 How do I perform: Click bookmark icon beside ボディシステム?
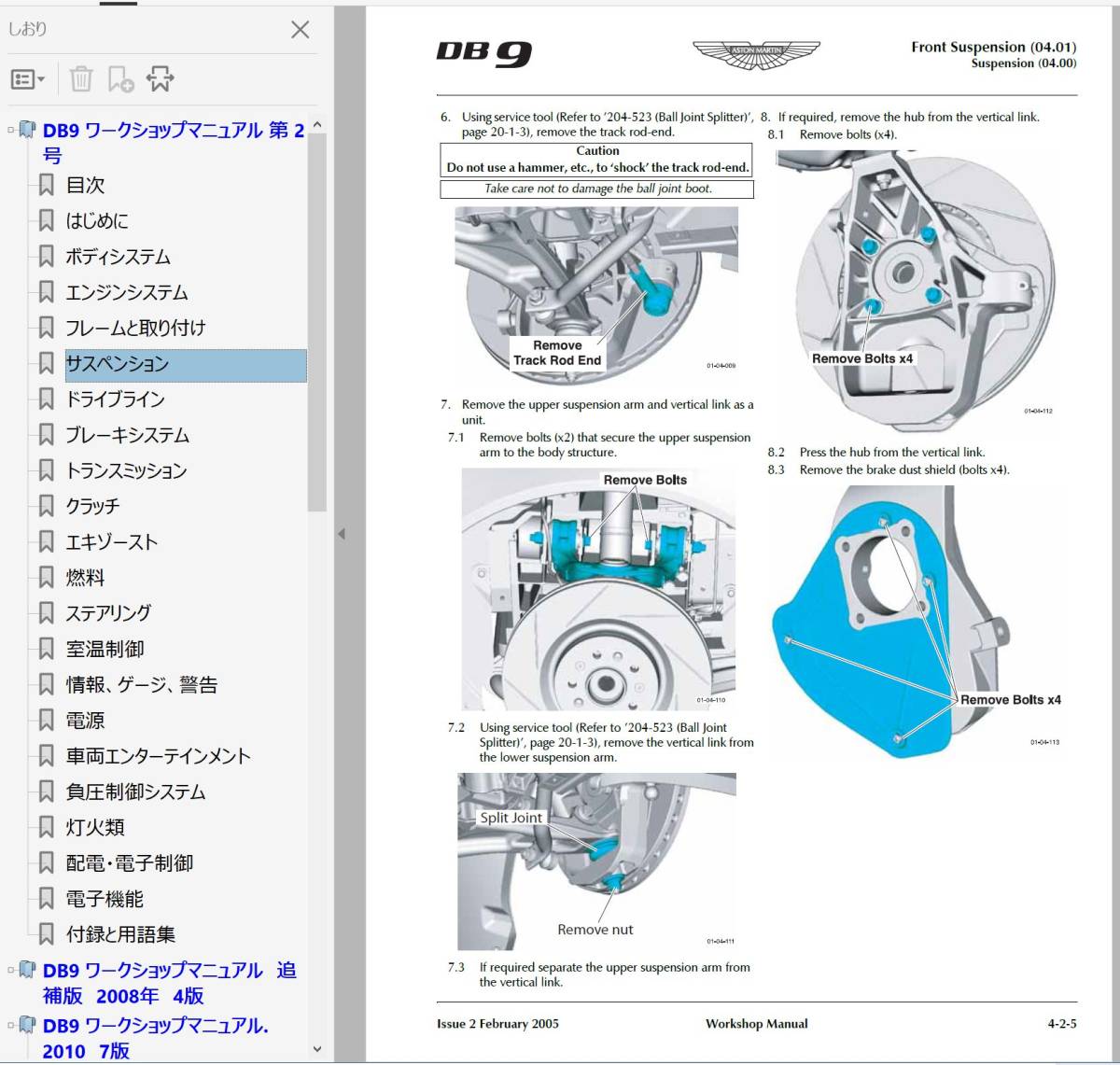[46, 257]
